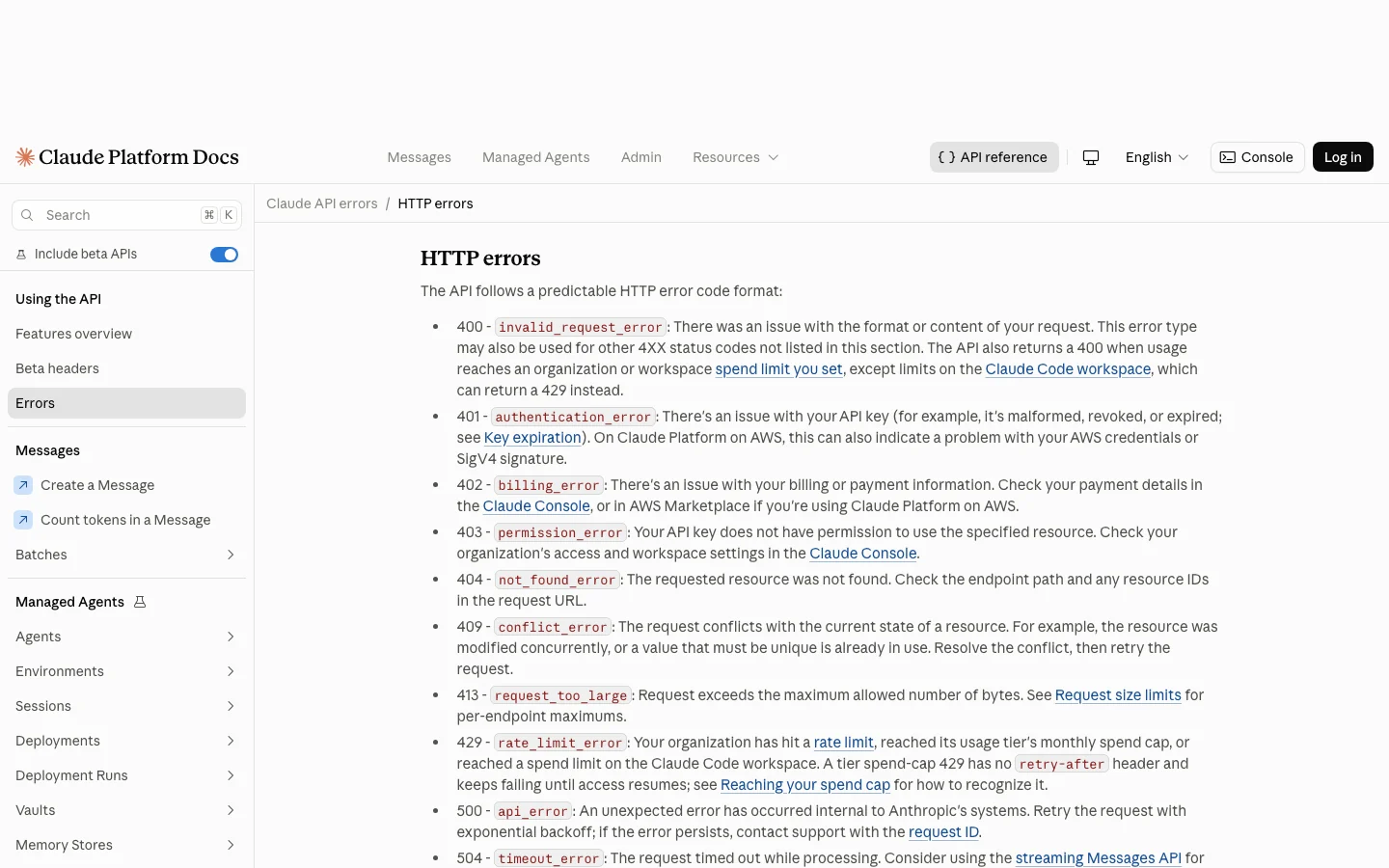Select Beta headers in sidebar
Image resolution: width=1389 pixels, height=868 pixels.
pyautogui.click(x=126, y=368)
